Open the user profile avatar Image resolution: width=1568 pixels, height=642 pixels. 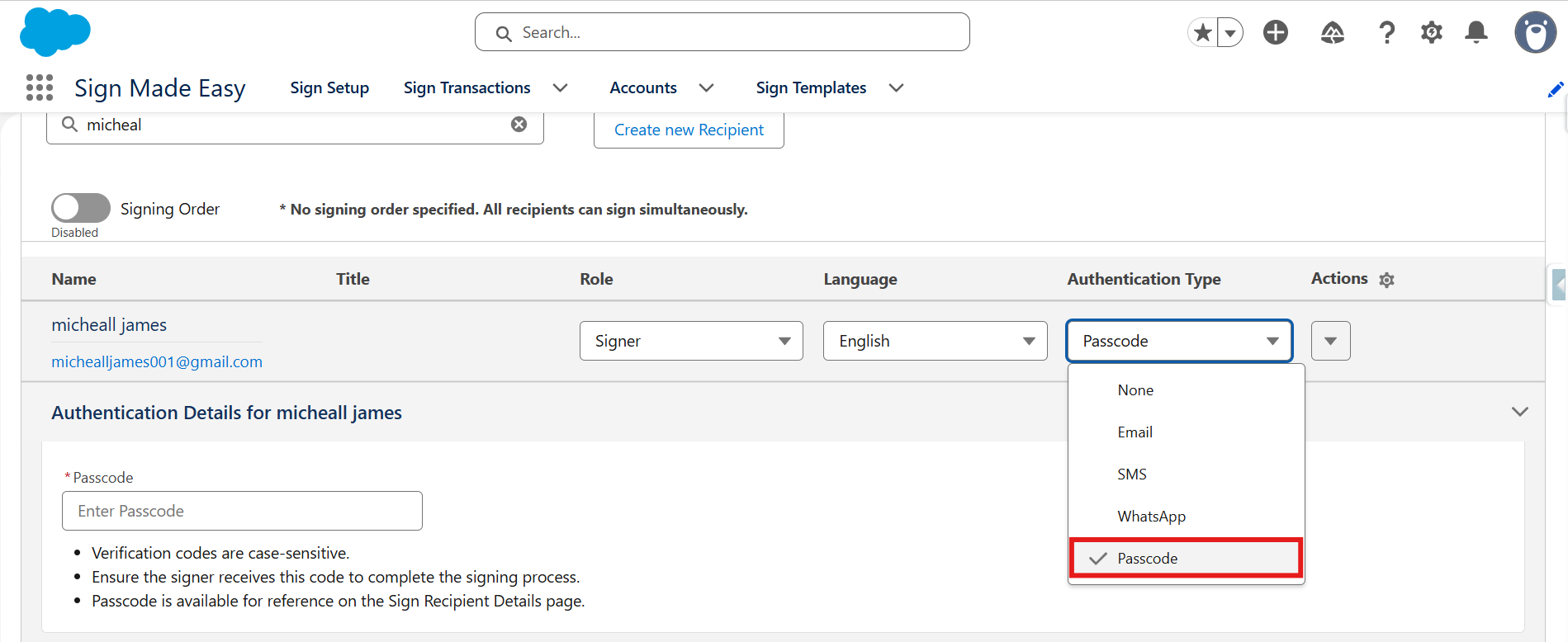pyautogui.click(x=1536, y=32)
